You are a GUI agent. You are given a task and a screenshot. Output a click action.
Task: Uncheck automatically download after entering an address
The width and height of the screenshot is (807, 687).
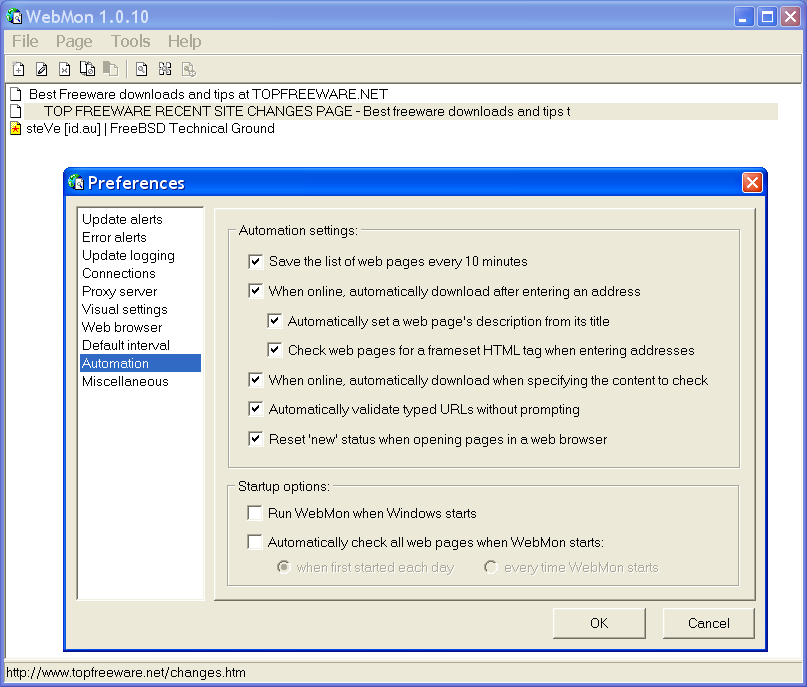(255, 291)
